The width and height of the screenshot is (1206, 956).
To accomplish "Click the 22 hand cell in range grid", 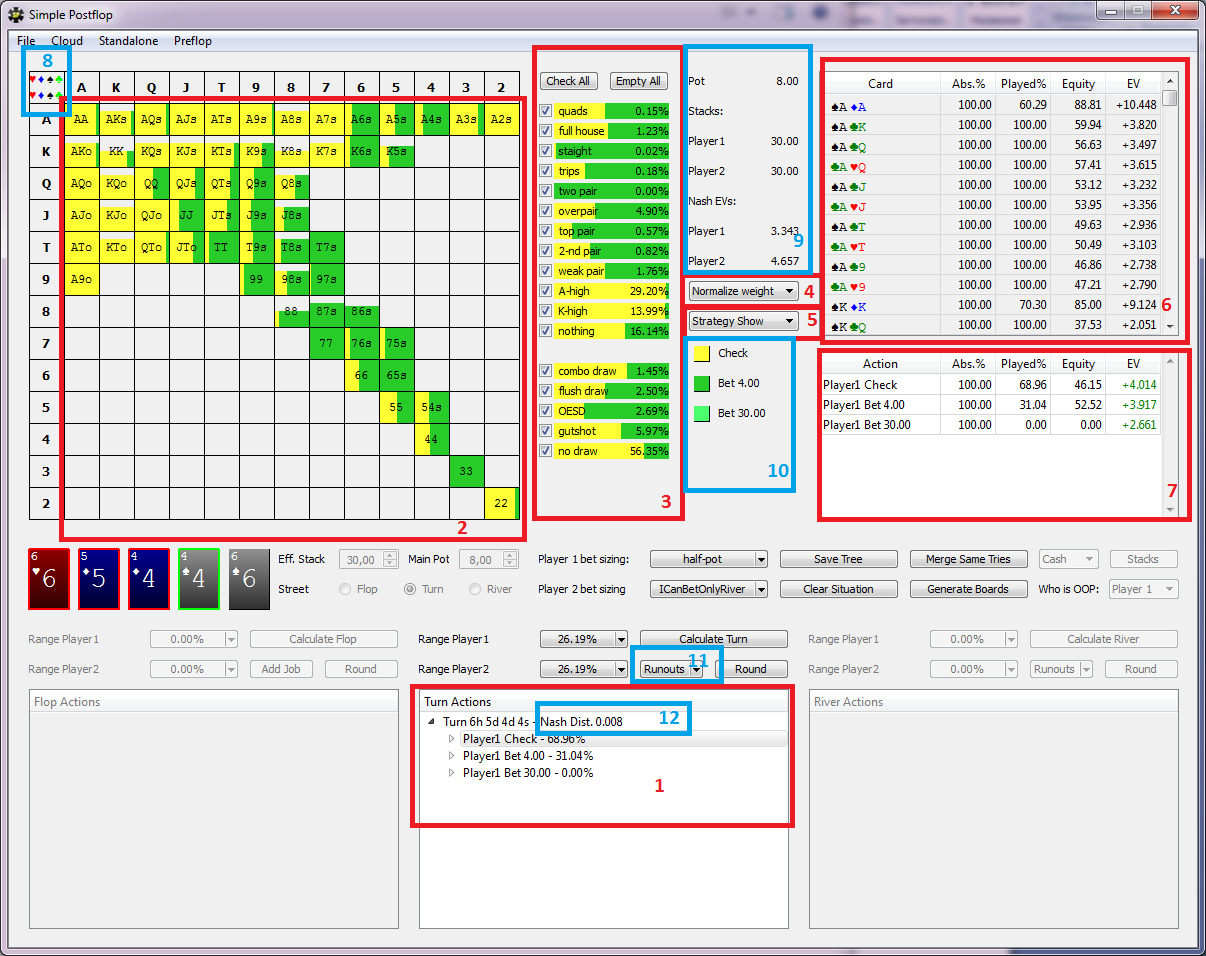I will click(501, 503).
